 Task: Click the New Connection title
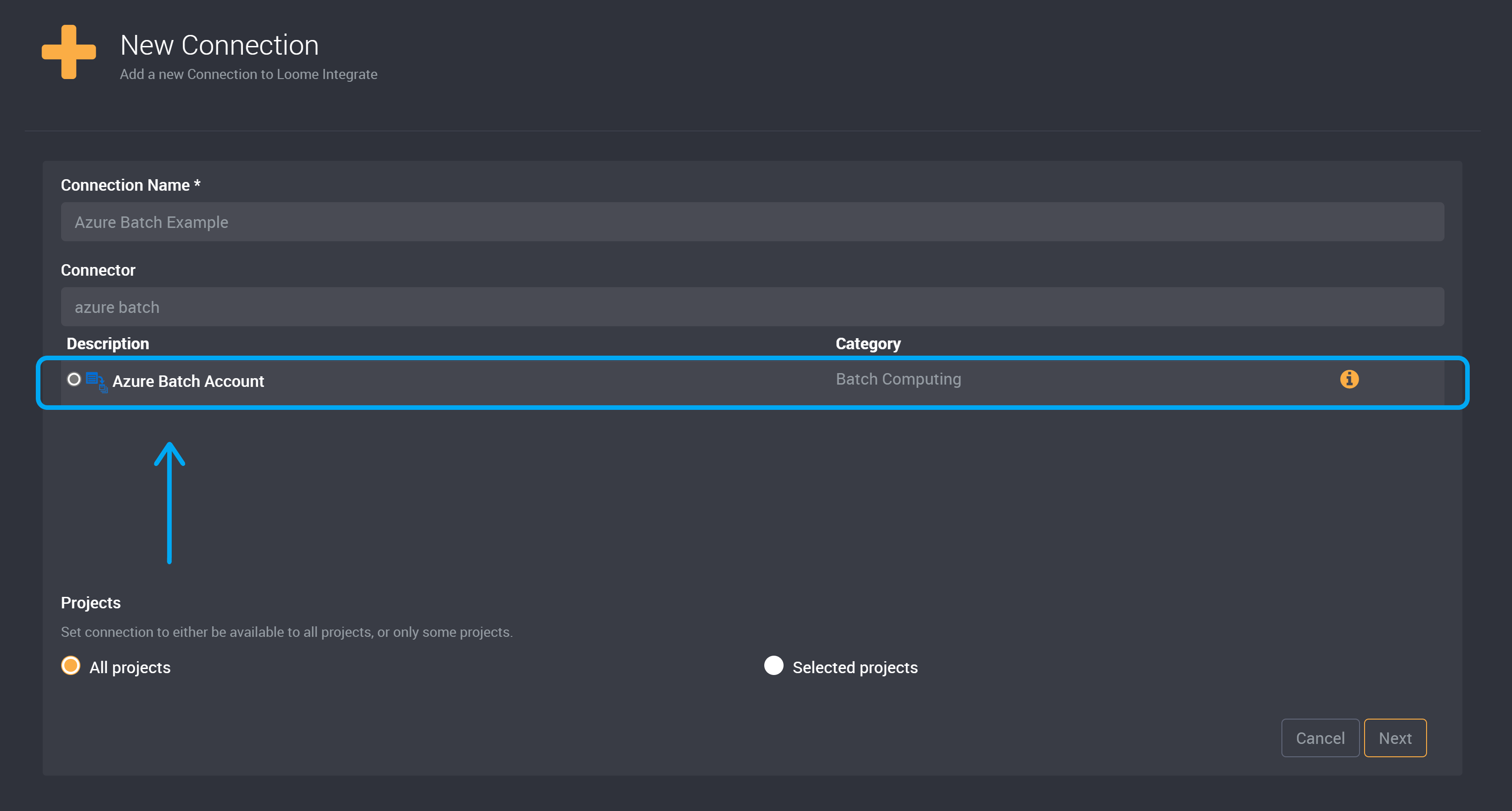coord(220,45)
